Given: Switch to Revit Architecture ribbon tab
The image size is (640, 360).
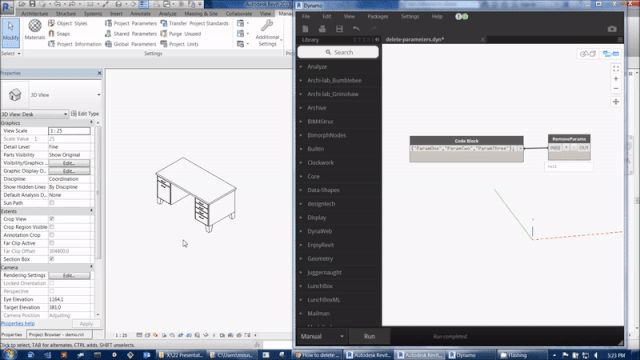Looking at the screenshot, I should 35,13.
